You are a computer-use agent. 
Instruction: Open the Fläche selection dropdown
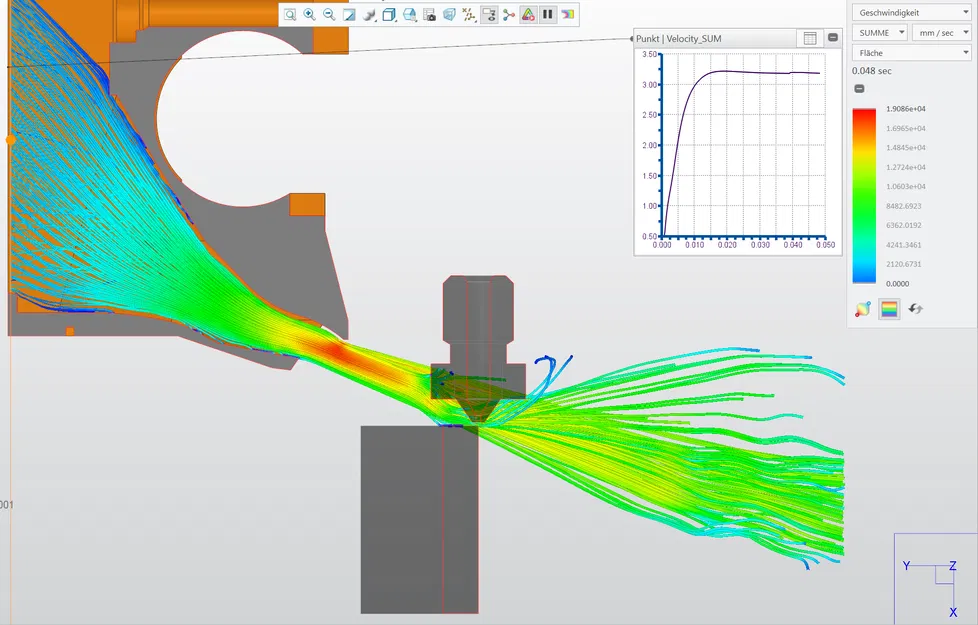(x=910, y=52)
